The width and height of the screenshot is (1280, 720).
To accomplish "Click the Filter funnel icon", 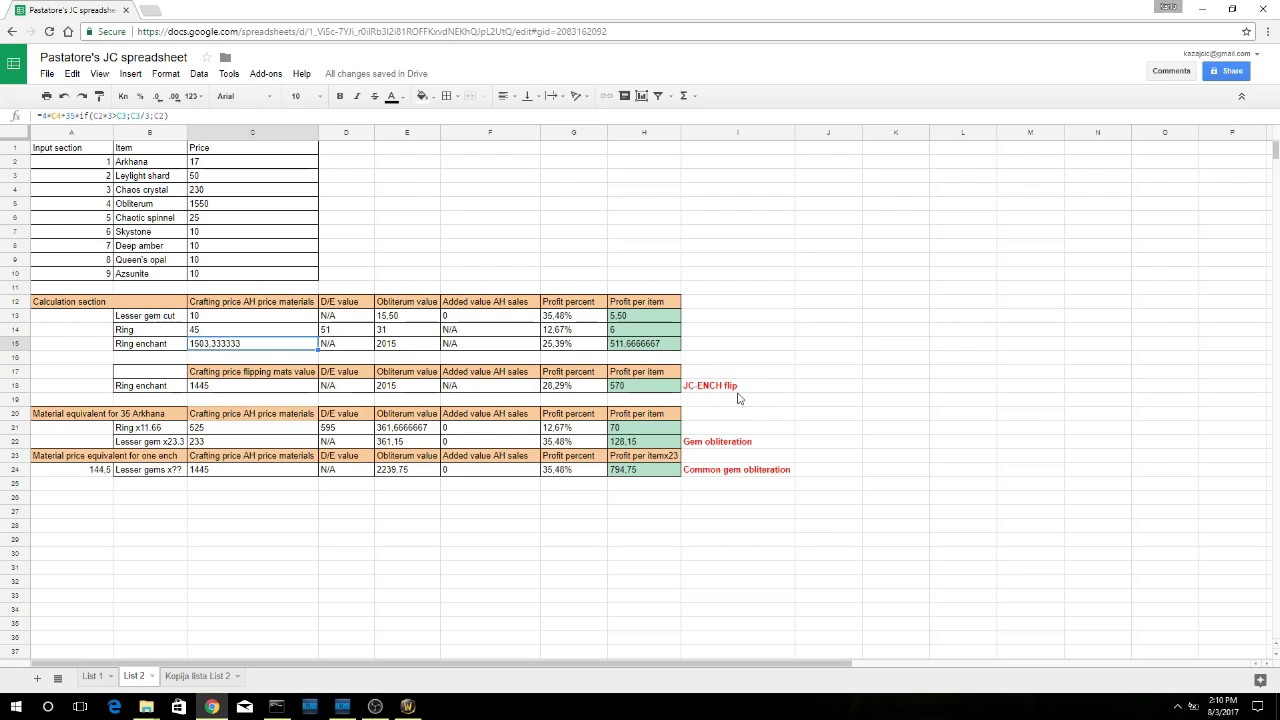I will click(x=660, y=96).
